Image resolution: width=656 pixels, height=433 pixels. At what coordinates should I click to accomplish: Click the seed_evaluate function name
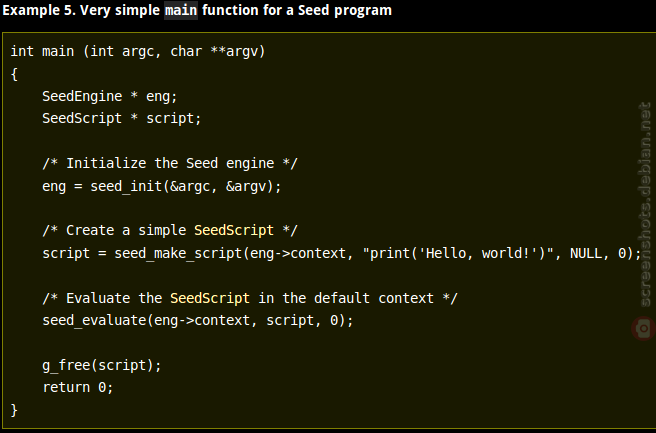[94, 321]
